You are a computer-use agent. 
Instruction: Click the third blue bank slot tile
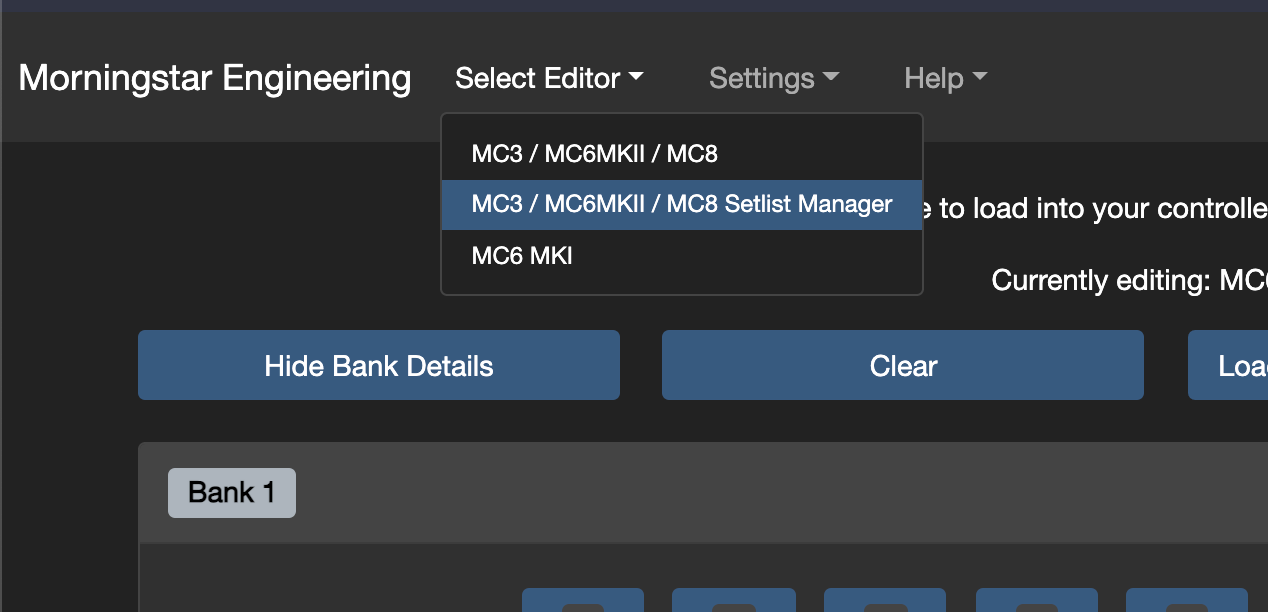[x=885, y=600]
